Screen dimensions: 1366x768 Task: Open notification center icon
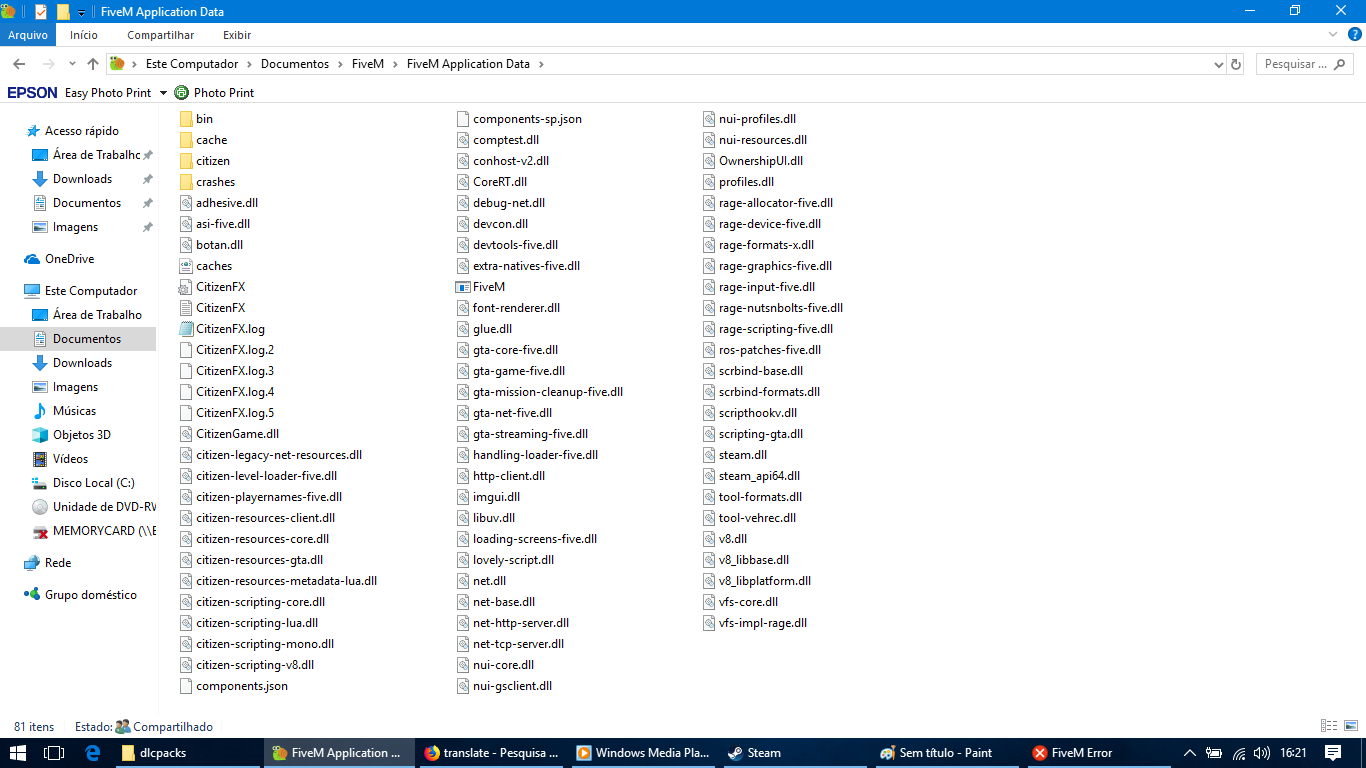(1333, 753)
